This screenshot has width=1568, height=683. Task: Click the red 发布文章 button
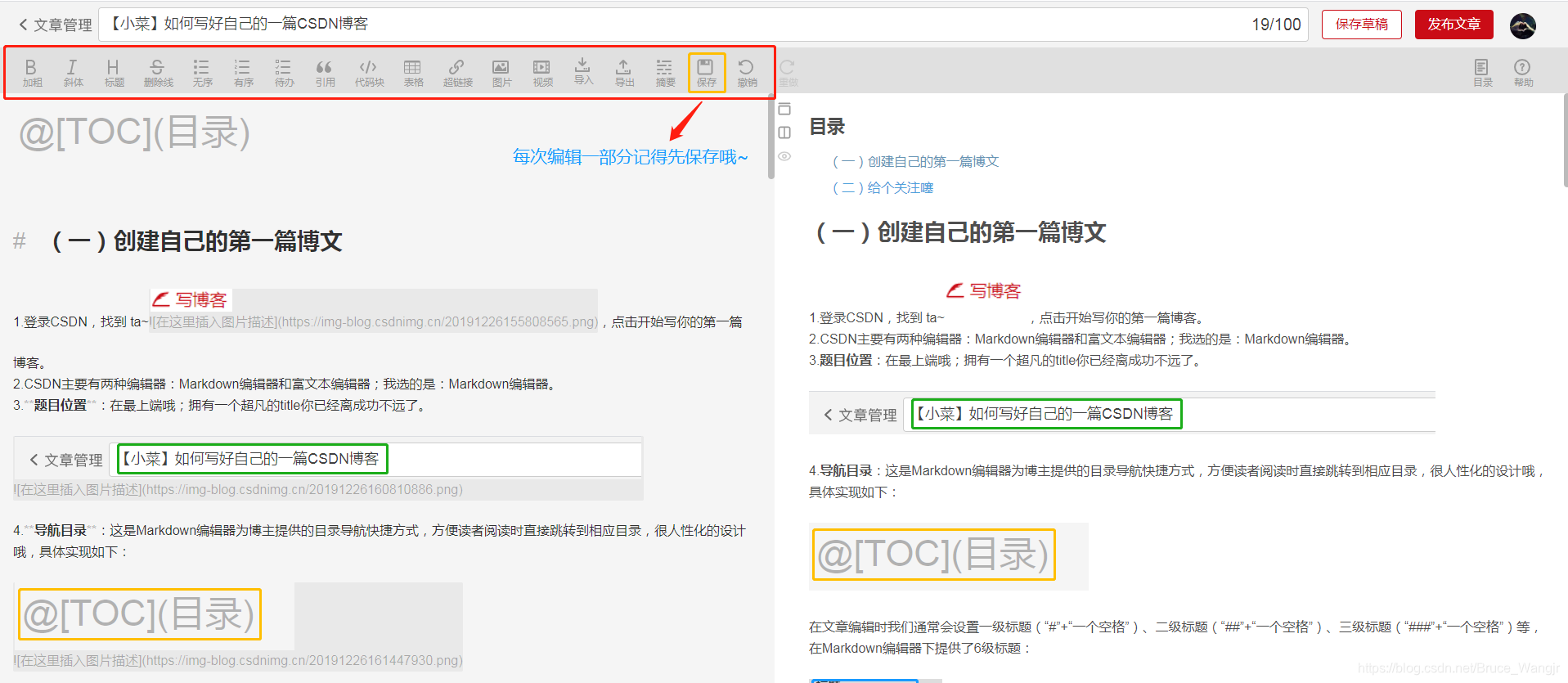(1453, 25)
